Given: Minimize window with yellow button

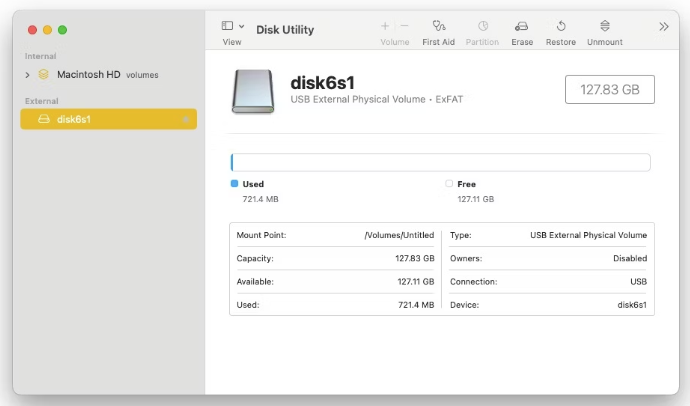Looking at the screenshot, I should tap(48, 30).
